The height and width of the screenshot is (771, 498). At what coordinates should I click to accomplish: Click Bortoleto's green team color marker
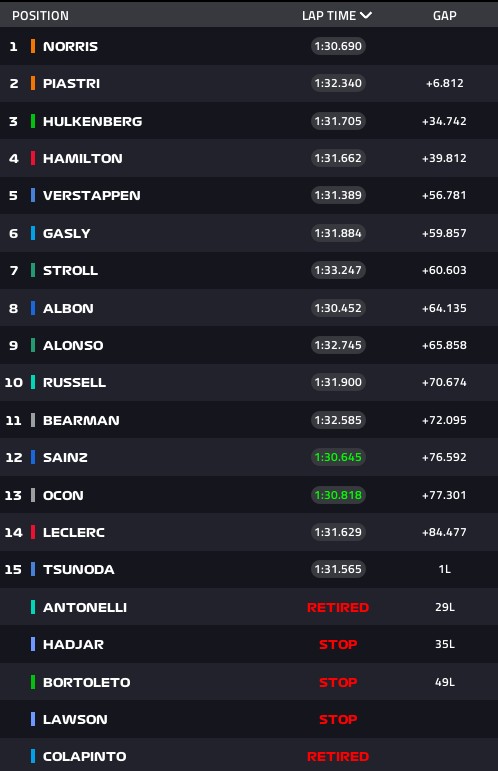(33, 682)
